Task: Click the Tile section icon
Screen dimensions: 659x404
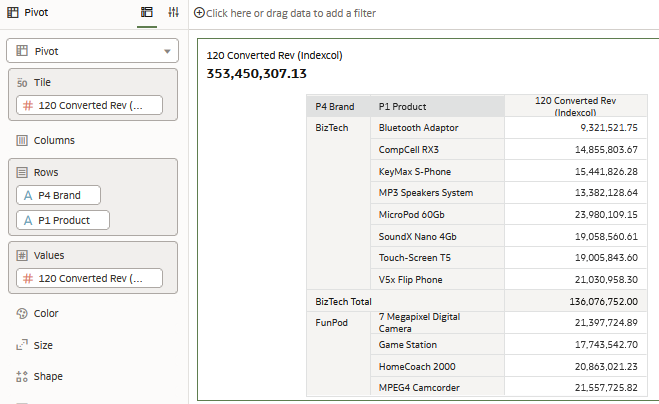Action: (22, 82)
